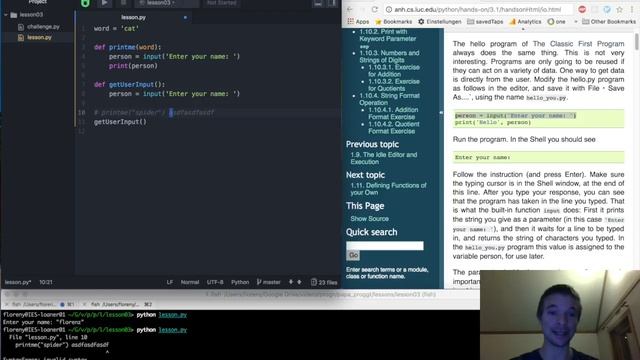This screenshot has height=360, width=640.
Task: Go to next topic 1.11 Defining Functions
Action: [388, 189]
